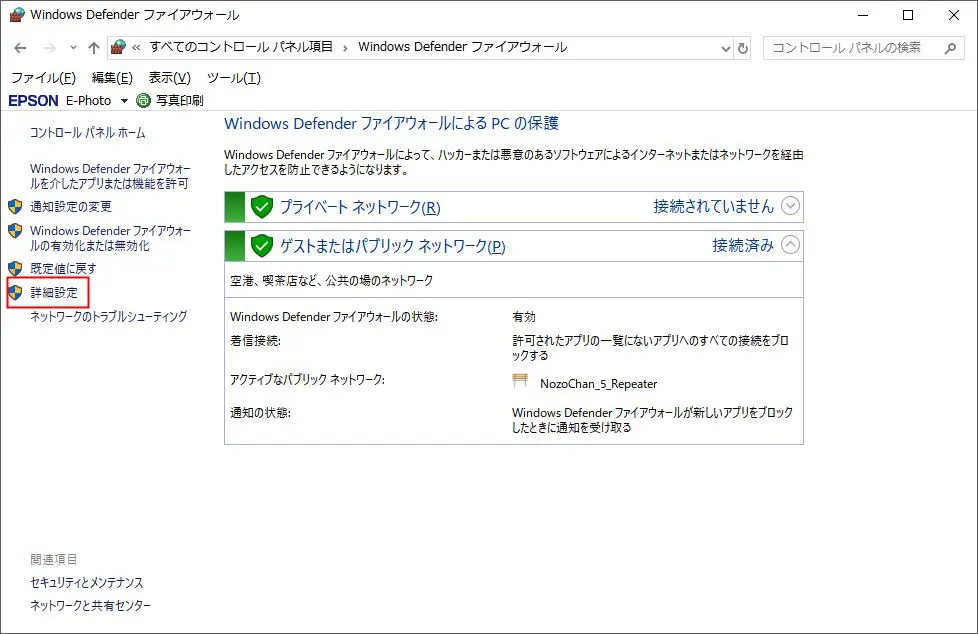Open the recent locations dropdown arrow
This screenshot has height=634, width=978.
[73, 48]
